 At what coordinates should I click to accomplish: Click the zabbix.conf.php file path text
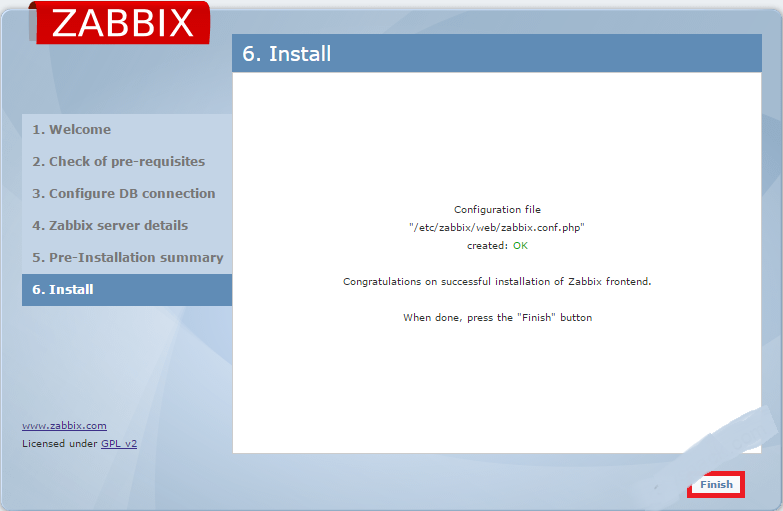tap(497, 228)
